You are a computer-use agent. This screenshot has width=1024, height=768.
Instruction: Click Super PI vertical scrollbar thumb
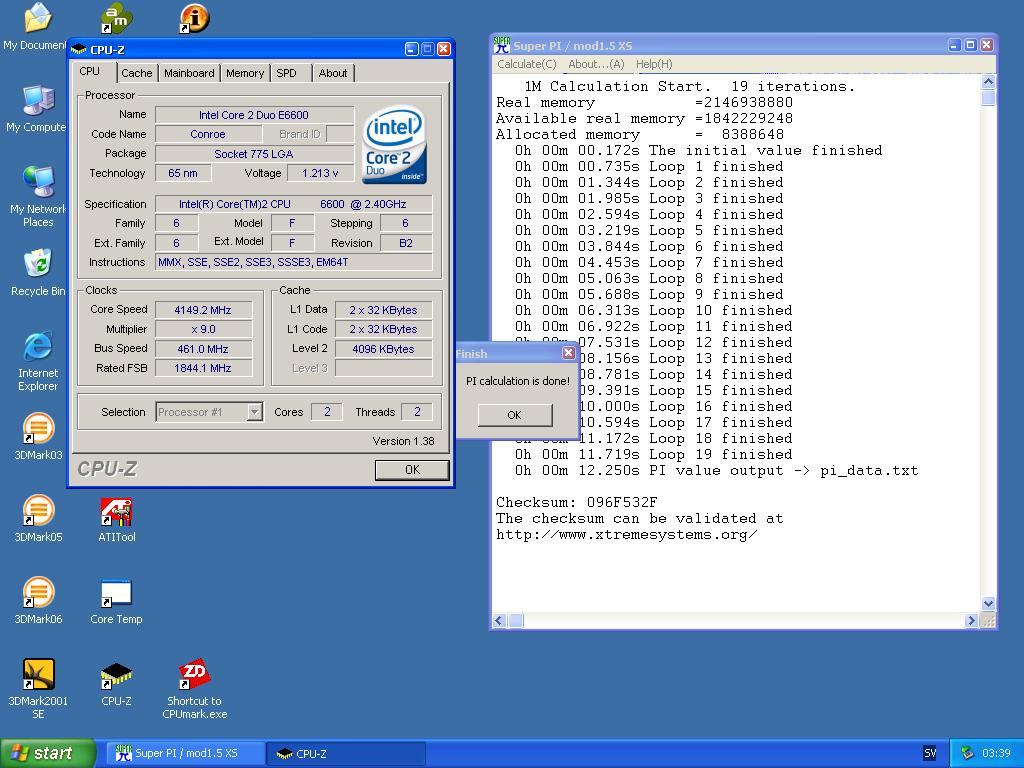(x=988, y=97)
